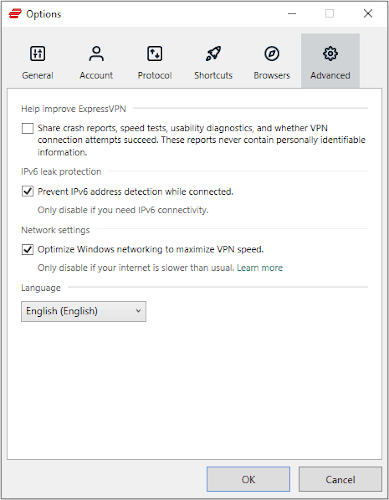This screenshot has height=500, width=389.
Task: Enable sharing crash reports checkbox
Action: (x=28, y=128)
